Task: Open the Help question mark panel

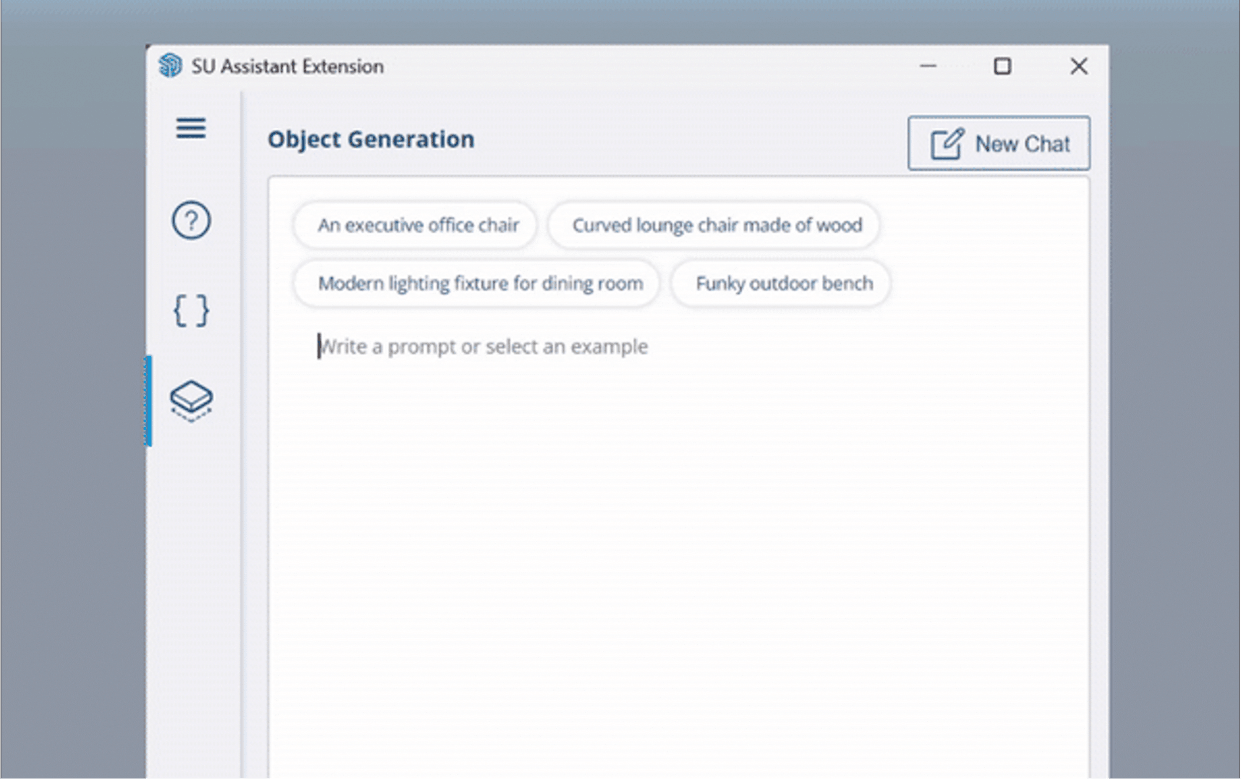Action: pyautogui.click(x=191, y=220)
